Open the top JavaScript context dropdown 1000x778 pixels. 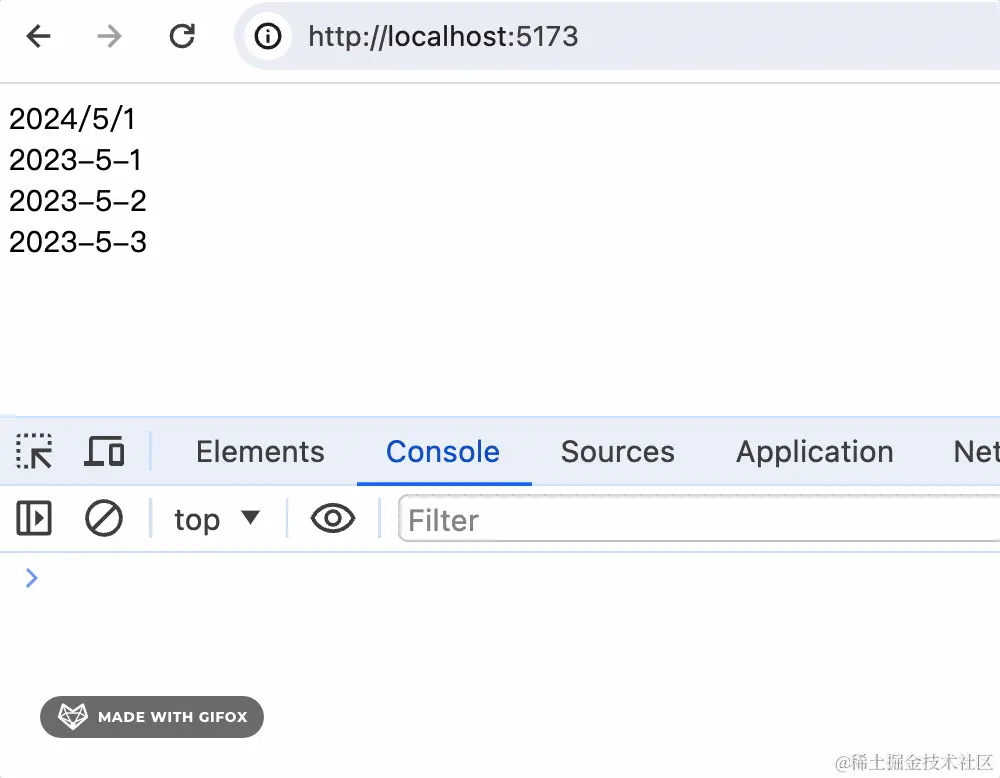(x=217, y=520)
